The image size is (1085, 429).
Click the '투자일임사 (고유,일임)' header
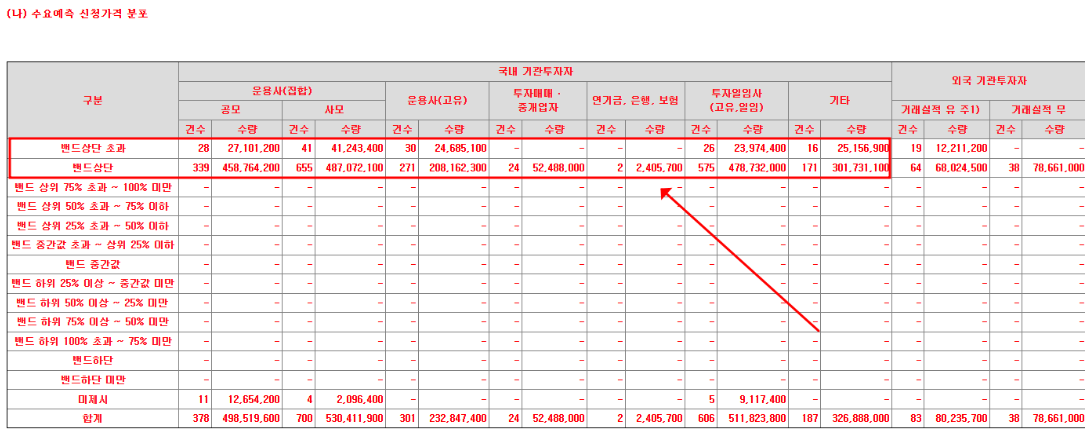coord(739,100)
